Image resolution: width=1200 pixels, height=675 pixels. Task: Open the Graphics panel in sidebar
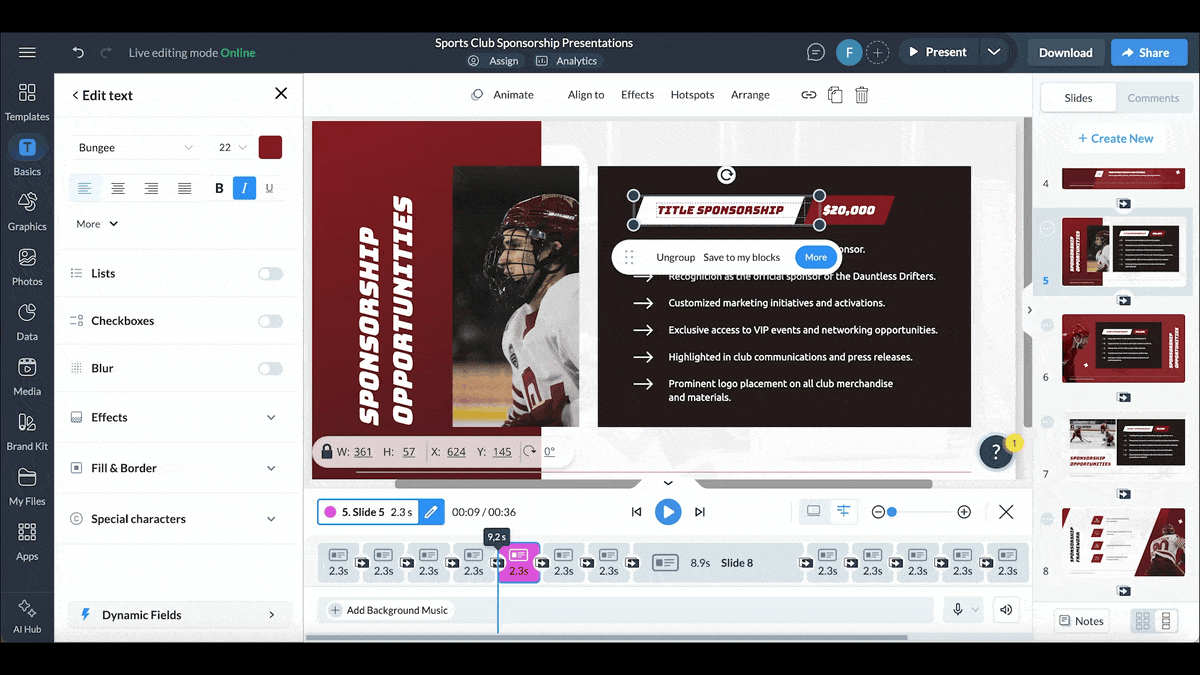[x=27, y=211]
